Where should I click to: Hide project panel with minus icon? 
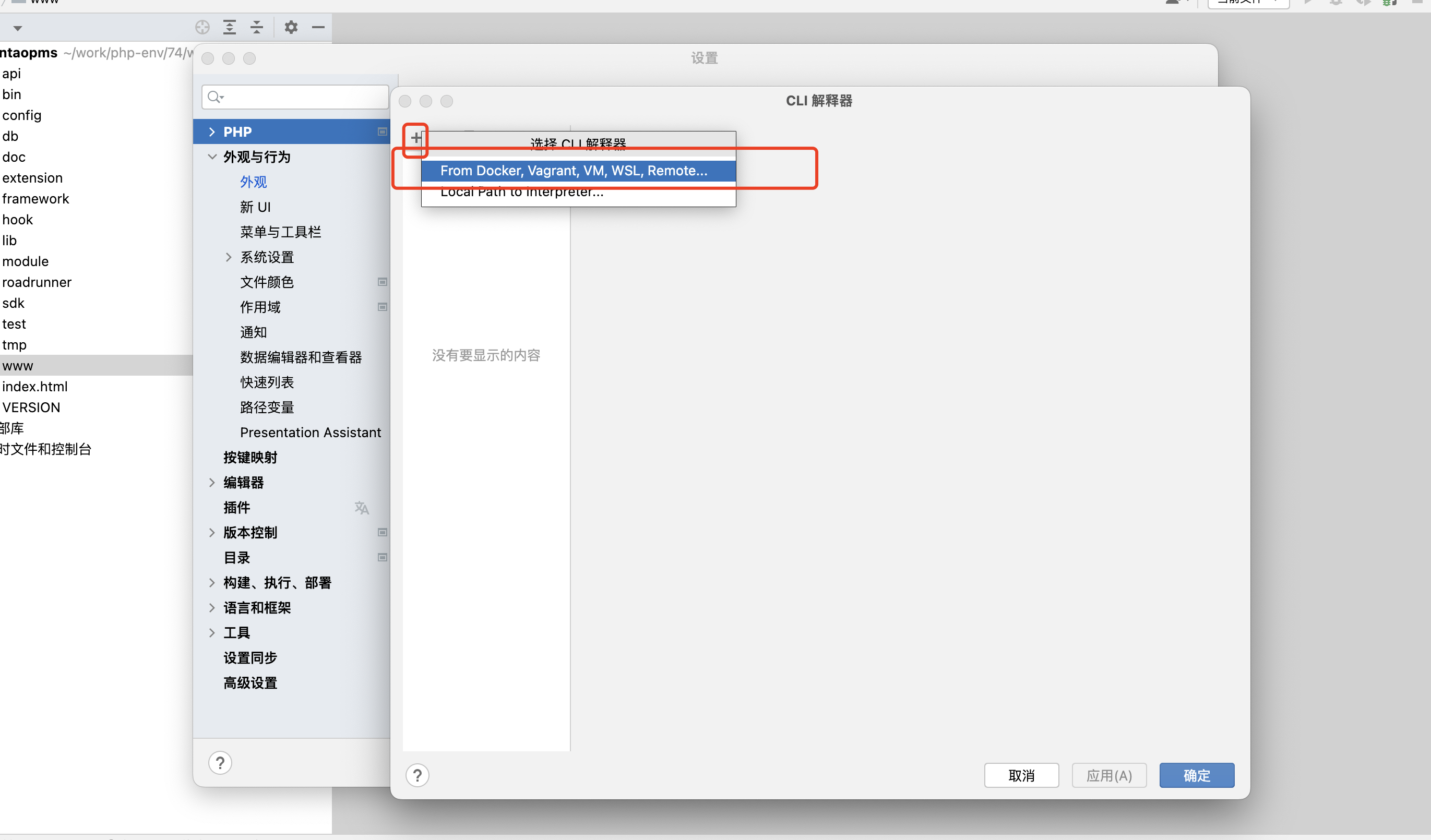[318, 27]
